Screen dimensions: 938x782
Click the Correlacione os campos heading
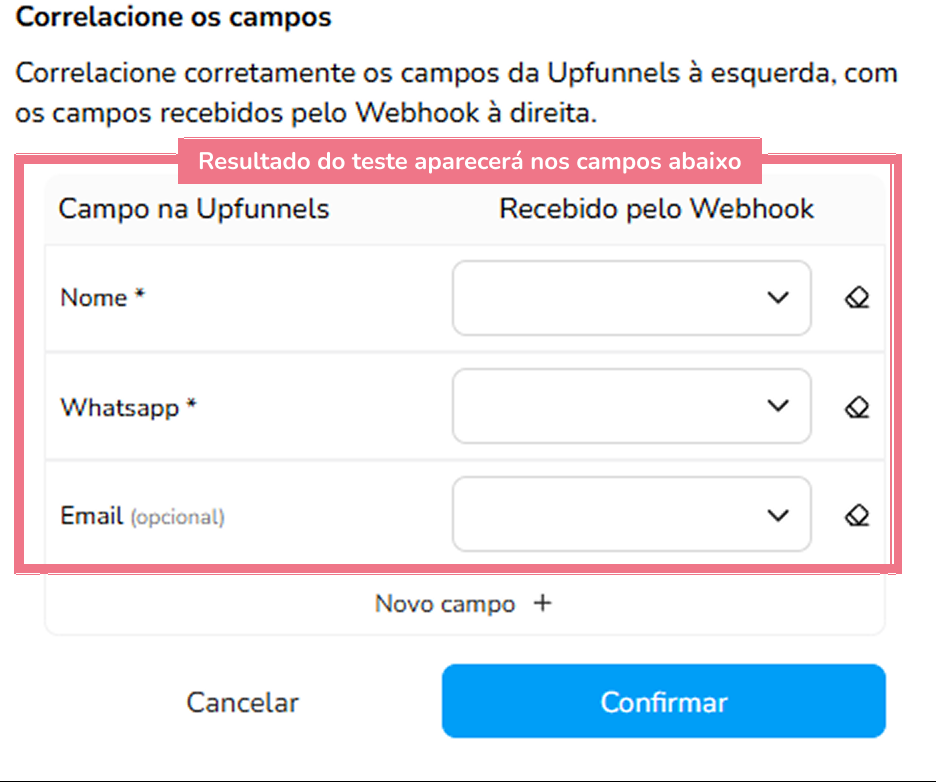pyautogui.click(x=174, y=18)
